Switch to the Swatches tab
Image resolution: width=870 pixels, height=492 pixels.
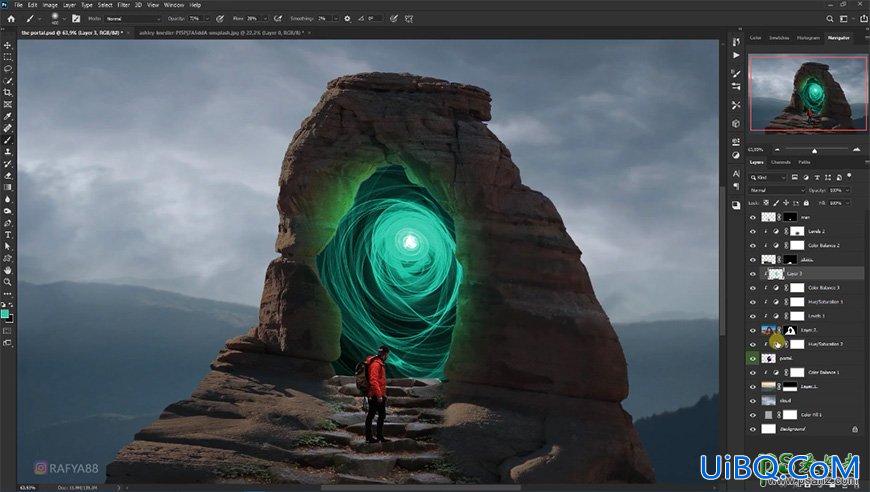779,38
